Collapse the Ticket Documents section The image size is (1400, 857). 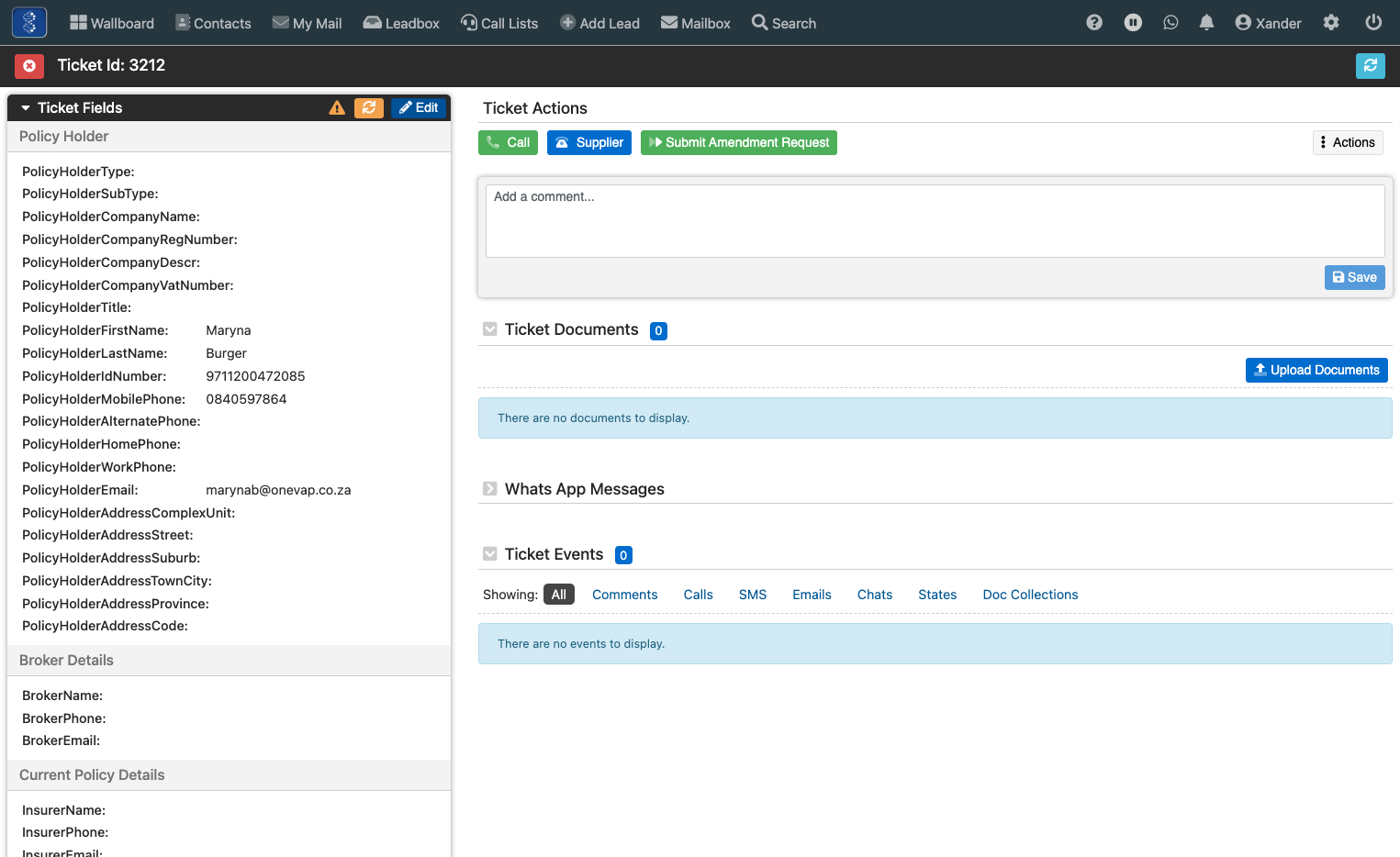pyautogui.click(x=490, y=329)
